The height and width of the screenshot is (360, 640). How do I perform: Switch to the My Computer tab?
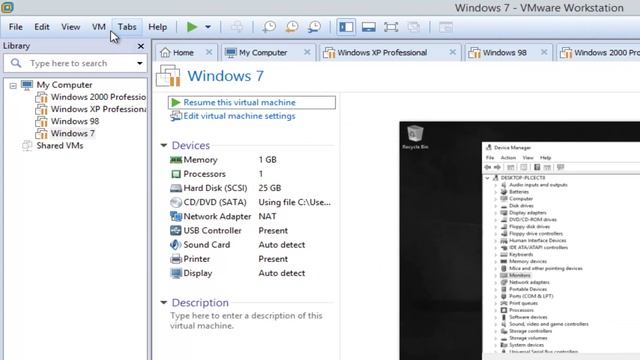point(263,53)
